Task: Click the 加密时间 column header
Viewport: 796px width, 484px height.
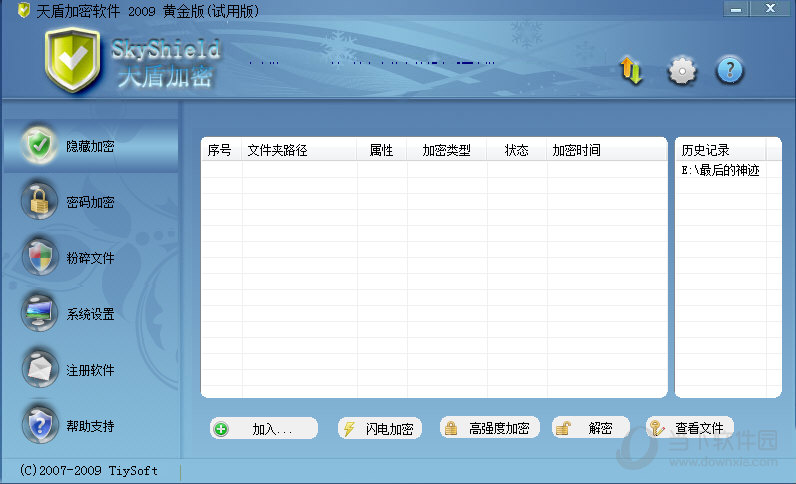Action: [607, 150]
